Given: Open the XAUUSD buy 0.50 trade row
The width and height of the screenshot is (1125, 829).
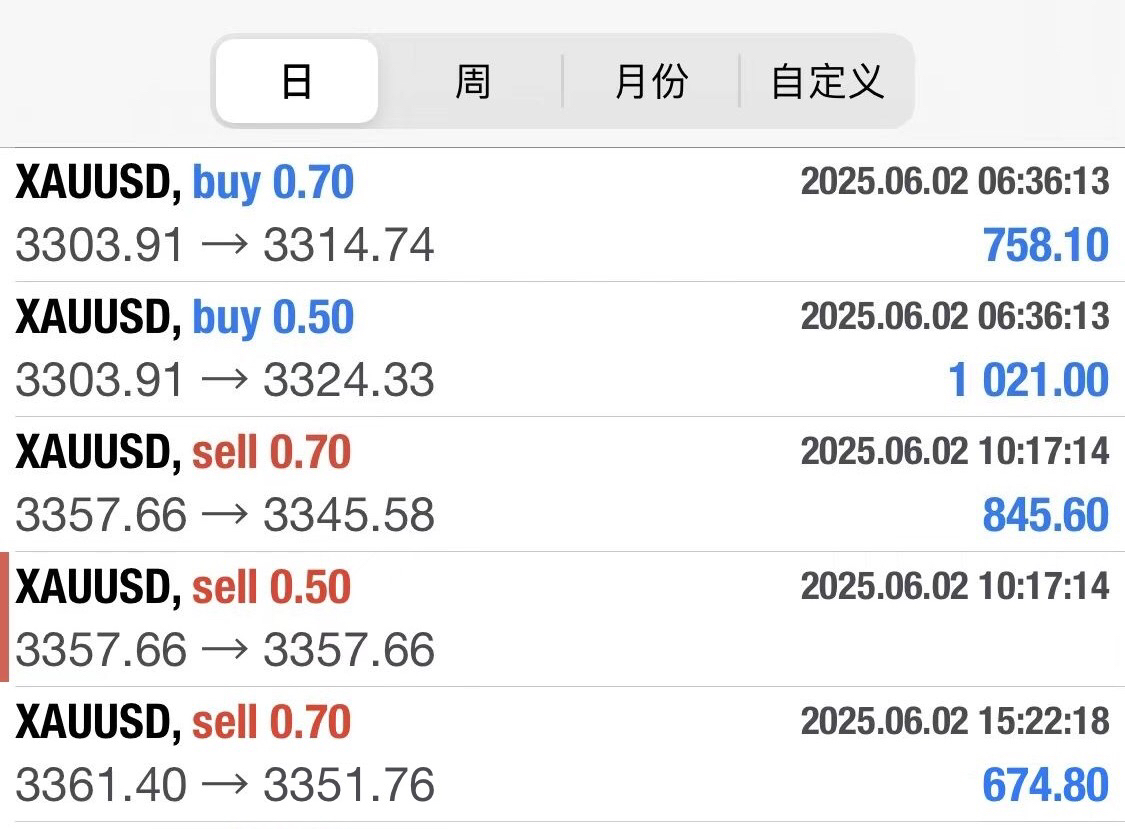Looking at the screenshot, I should [562, 349].
